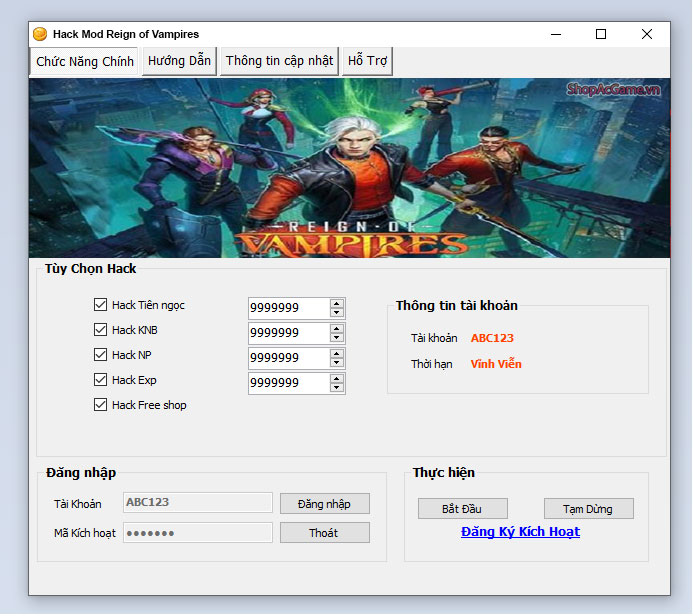Viewport: 693px width, 616px height.
Task: Go to the Chức Năng Chính tab
Action: pyautogui.click(x=85, y=61)
